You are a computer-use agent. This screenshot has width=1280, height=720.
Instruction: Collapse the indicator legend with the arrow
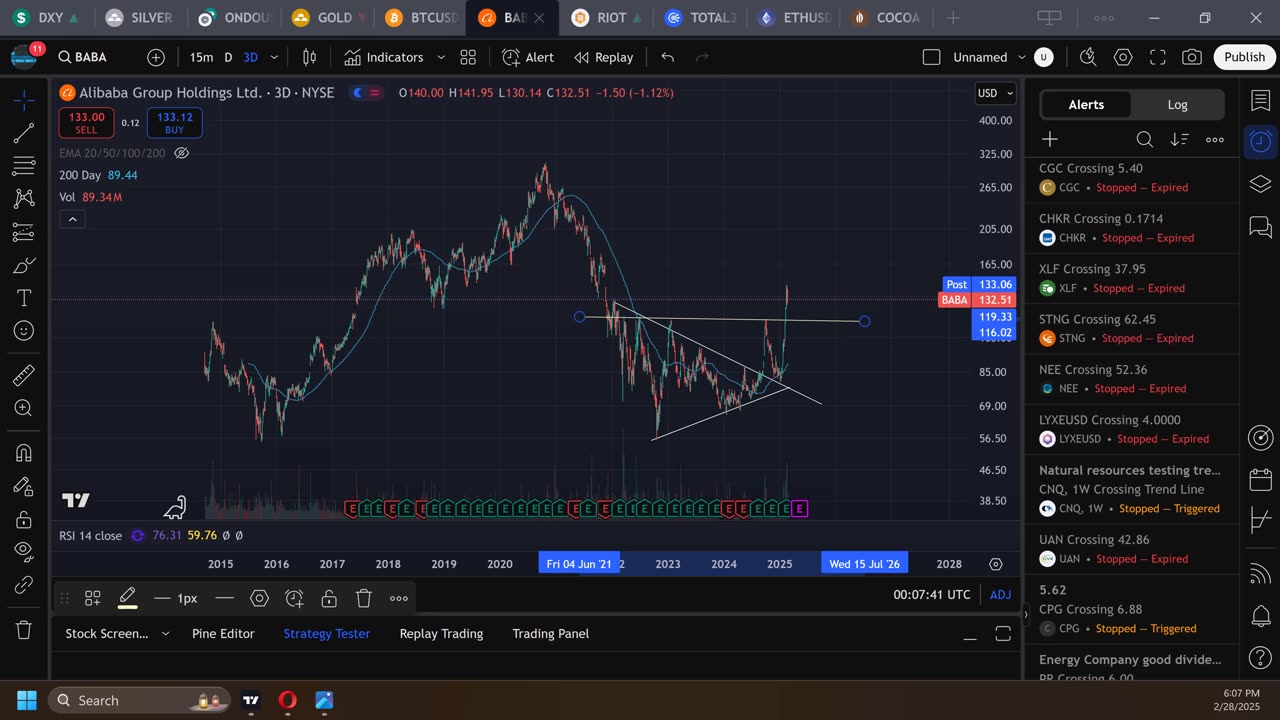coord(72,219)
